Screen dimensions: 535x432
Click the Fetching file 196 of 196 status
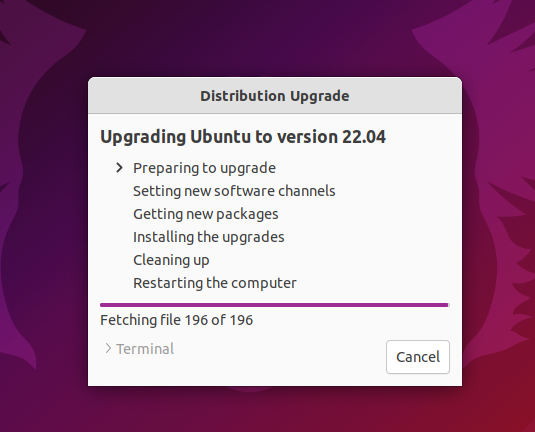(x=176, y=320)
